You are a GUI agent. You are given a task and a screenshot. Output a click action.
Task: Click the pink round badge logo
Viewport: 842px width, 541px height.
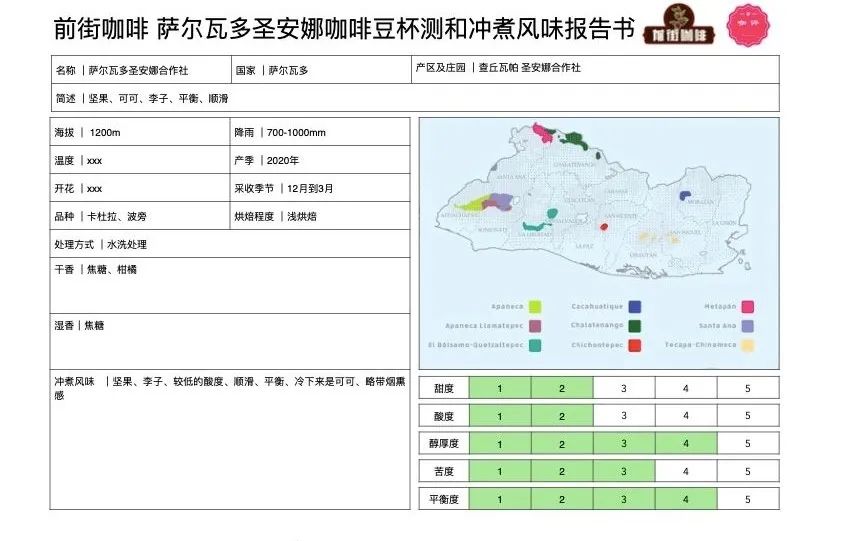752,26
